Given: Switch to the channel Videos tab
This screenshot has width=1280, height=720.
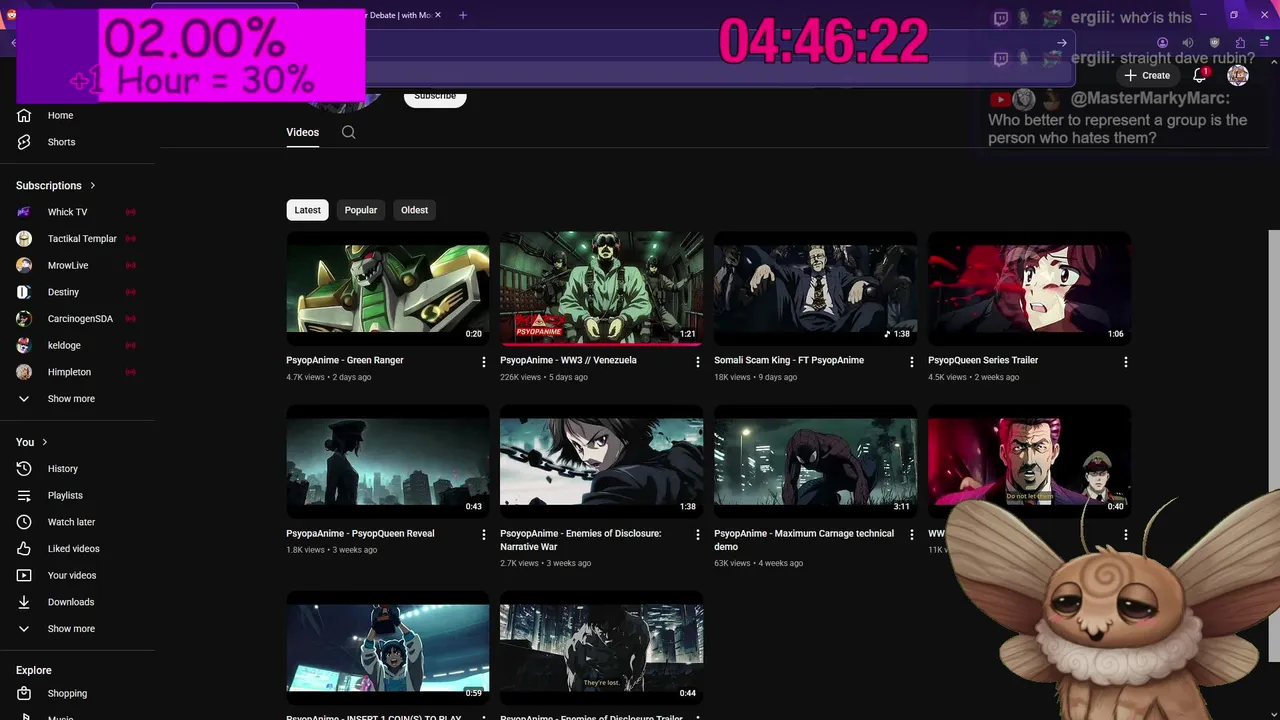Looking at the screenshot, I should click(x=302, y=132).
